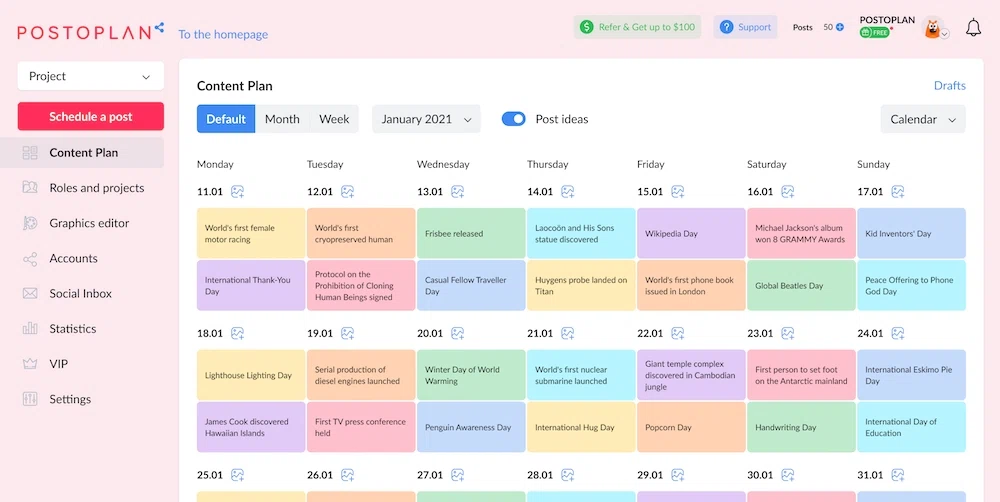Select the Wikipedia Day purple post idea card

point(691,234)
